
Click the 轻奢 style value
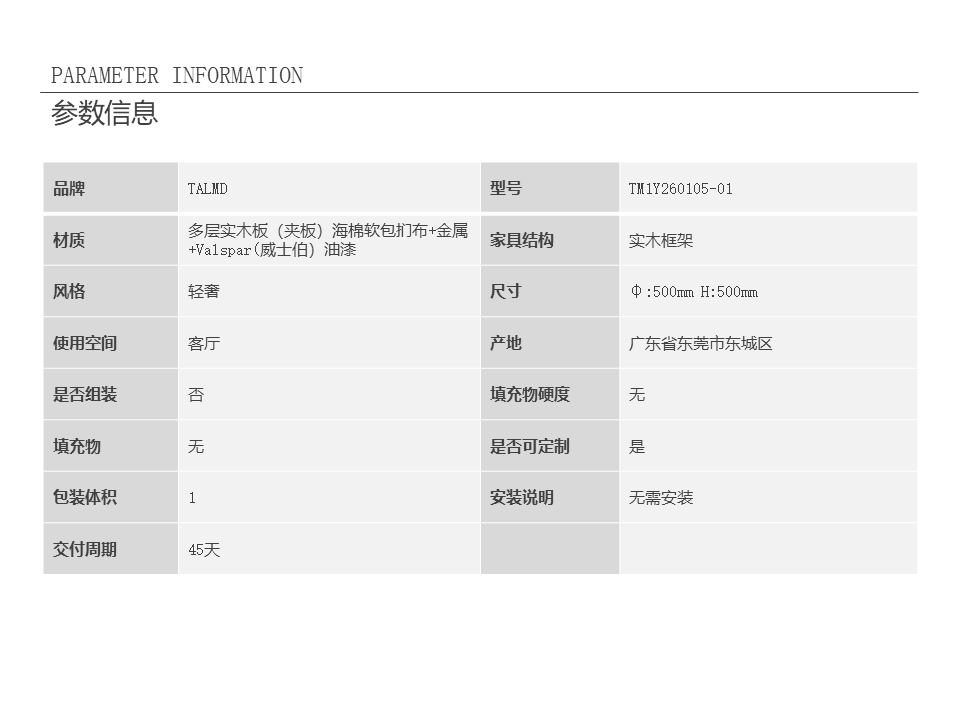(204, 292)
